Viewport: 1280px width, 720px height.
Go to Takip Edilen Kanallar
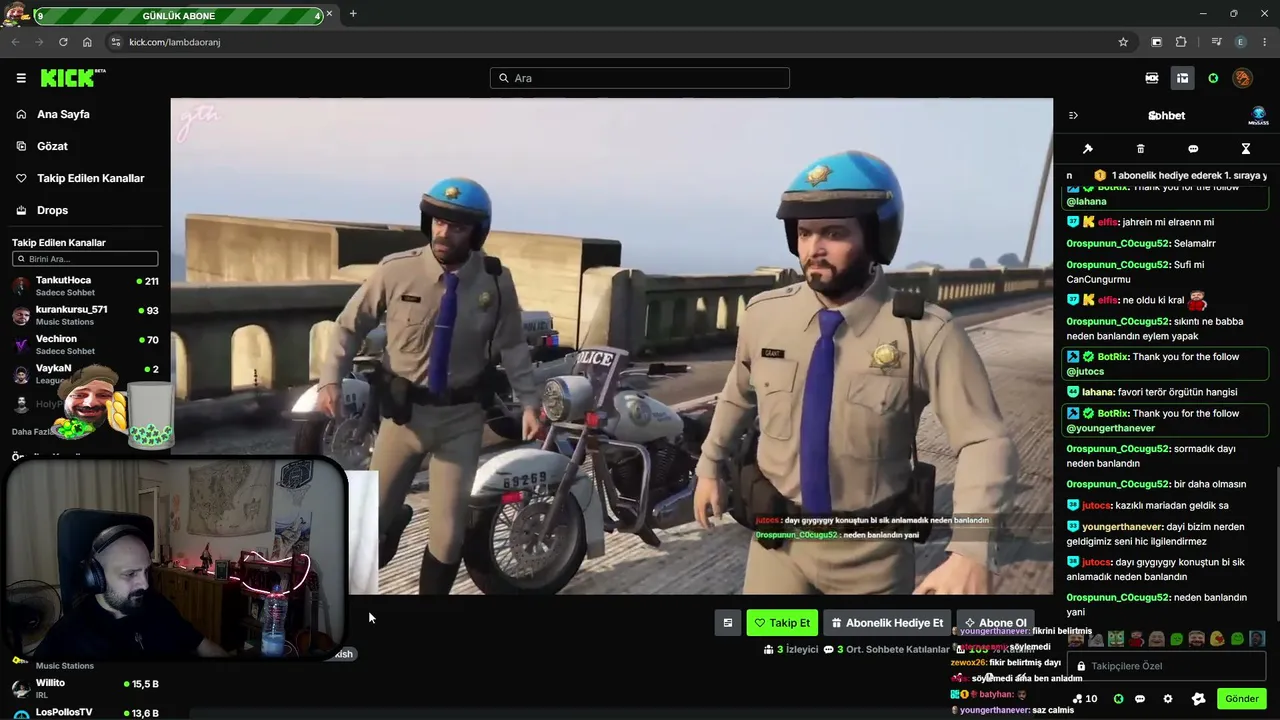[x=91, y=178]
